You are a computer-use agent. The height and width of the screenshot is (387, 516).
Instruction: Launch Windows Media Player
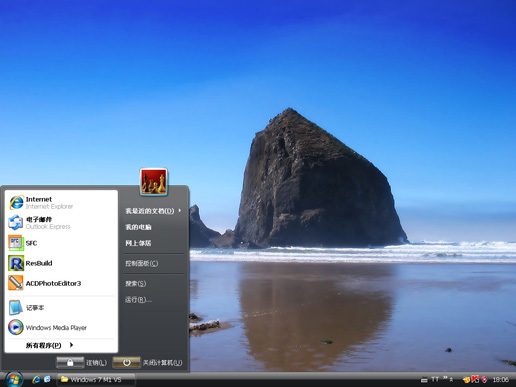[61, 327]
